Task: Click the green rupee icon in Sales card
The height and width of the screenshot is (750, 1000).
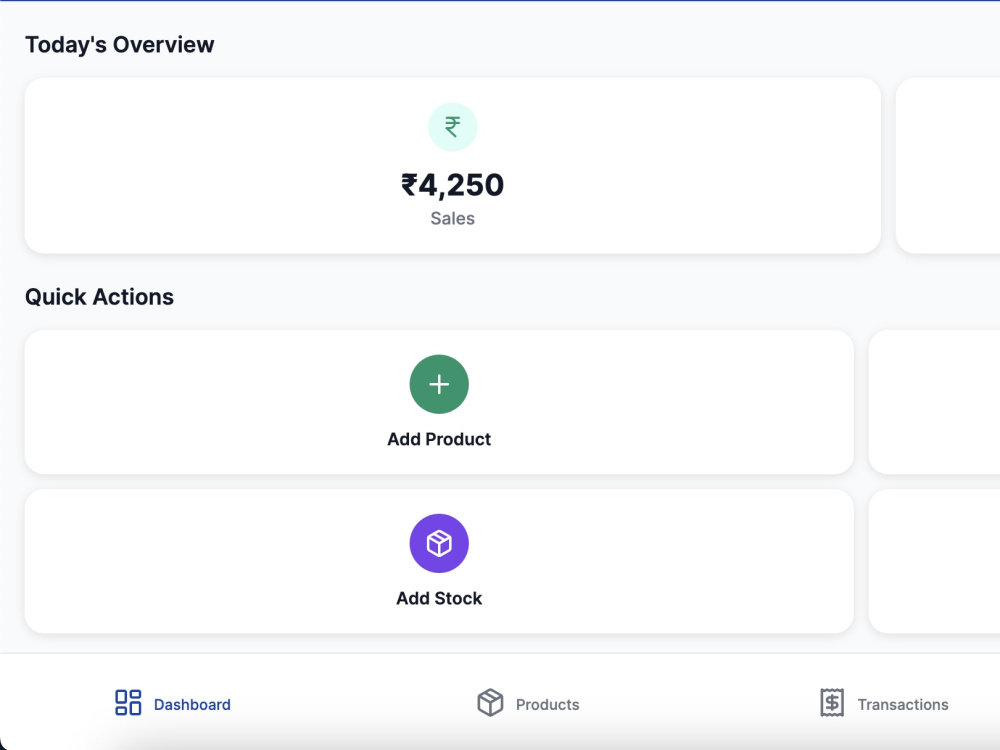Action: pyautogui.click(x=452, y=127)
